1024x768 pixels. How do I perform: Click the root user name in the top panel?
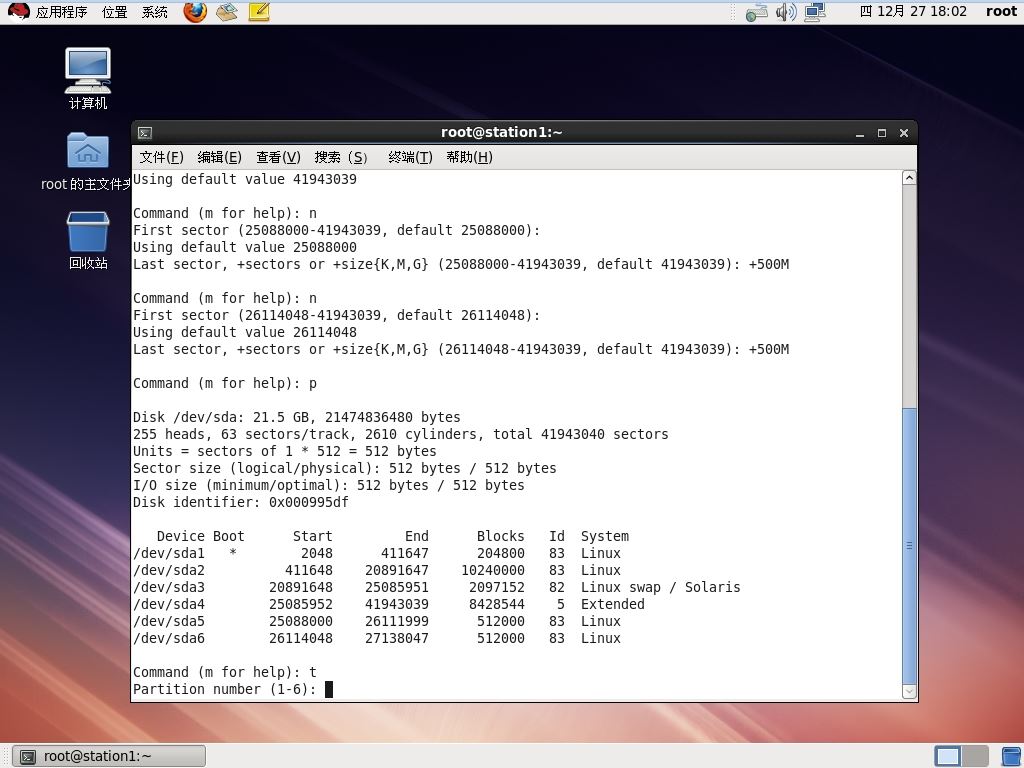pos(1001,11)
